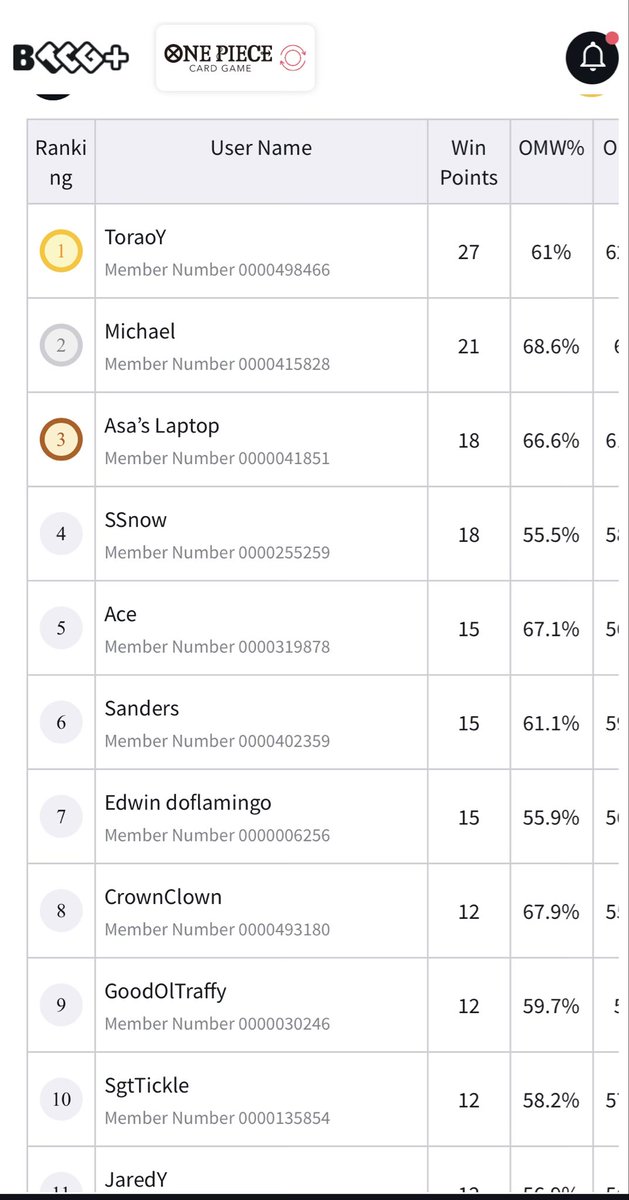This screenshot has height=1200, width=629.
Task: Click the rank 5 badge
Action: click(x=61, y=628)
